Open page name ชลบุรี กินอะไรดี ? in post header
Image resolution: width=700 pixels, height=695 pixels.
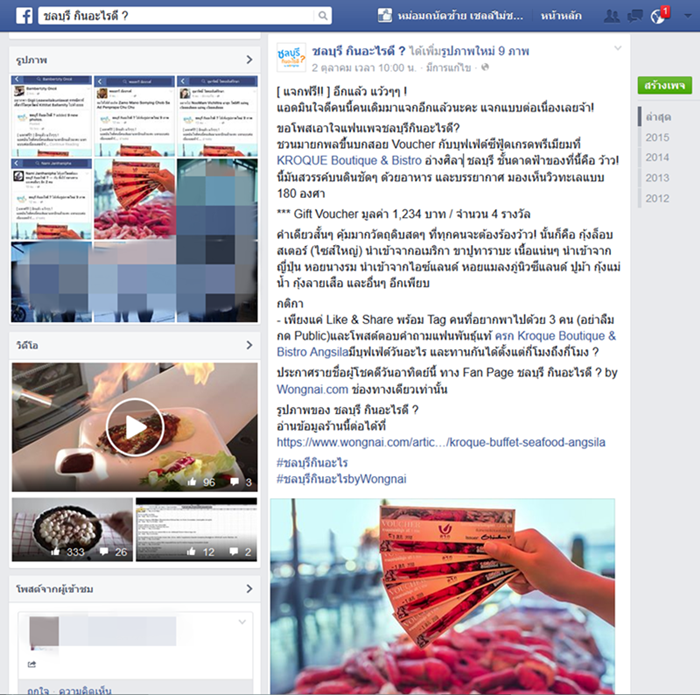tap(358, 51)
